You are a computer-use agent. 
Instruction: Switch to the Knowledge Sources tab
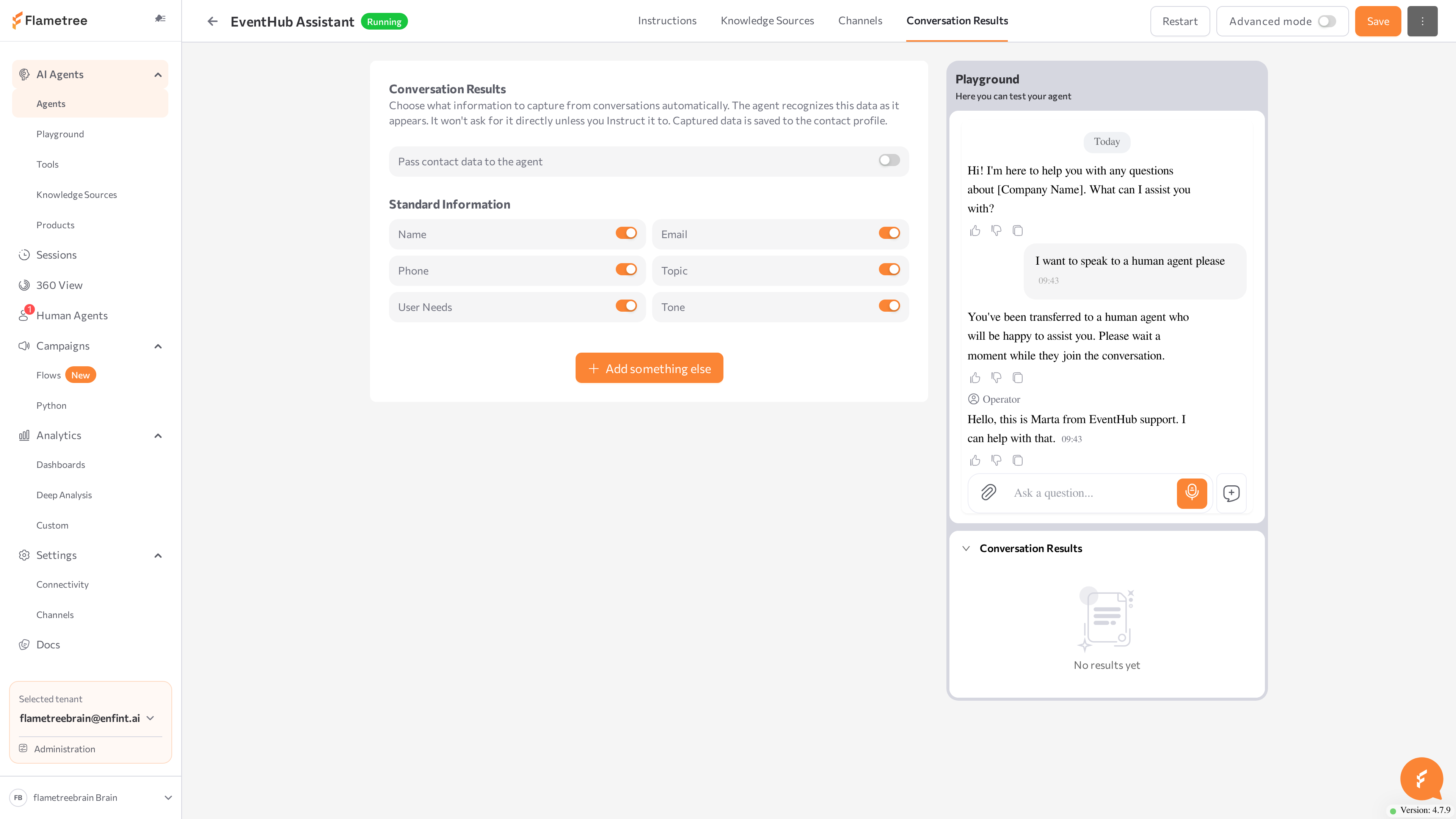[767, 21]
